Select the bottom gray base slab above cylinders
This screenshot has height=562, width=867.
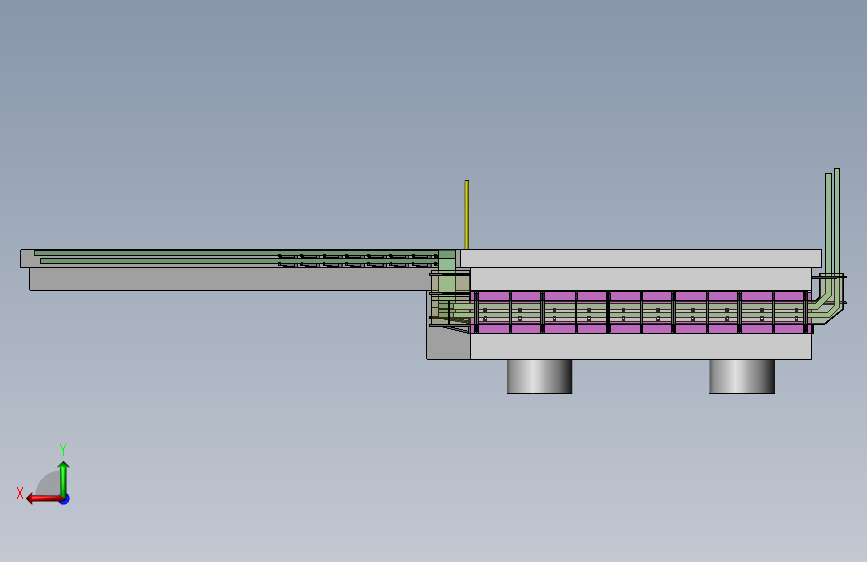point(641,347)
